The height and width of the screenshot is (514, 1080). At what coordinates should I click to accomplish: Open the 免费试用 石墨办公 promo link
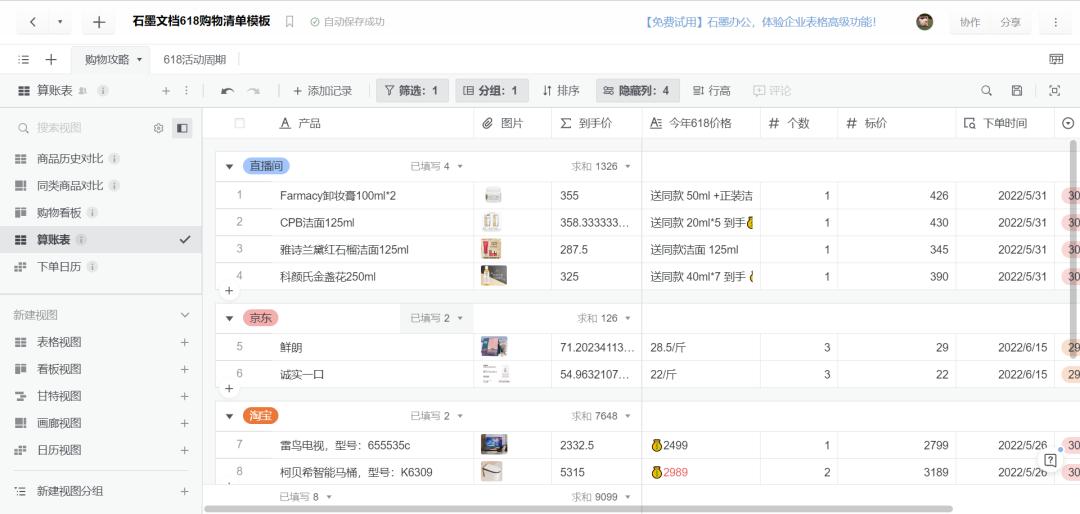tap(760, 22)
